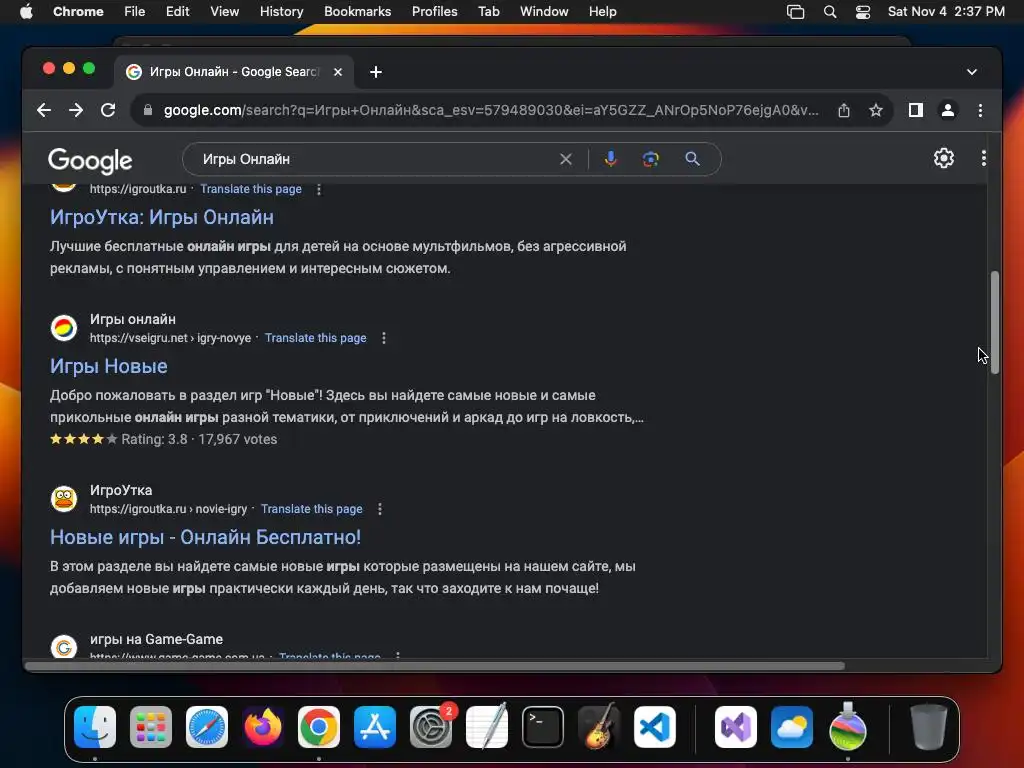Open App Store from the dock
1024x768 pixels.
[x=375, y=727]
